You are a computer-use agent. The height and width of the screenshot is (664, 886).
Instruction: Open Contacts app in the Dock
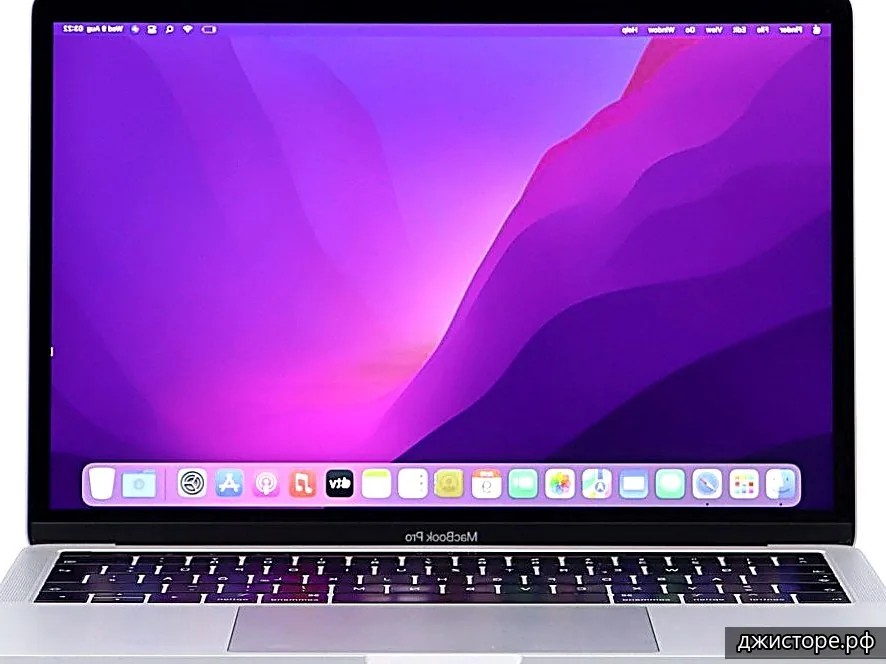[449, 484]
